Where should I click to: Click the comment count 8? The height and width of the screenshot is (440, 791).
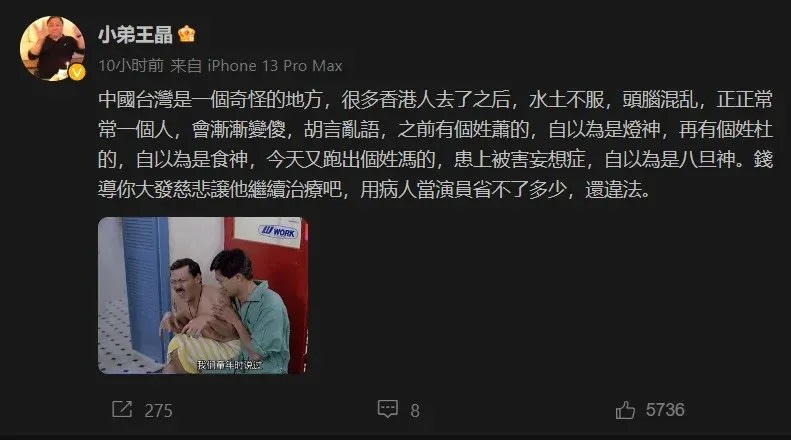tap(415, 411)
